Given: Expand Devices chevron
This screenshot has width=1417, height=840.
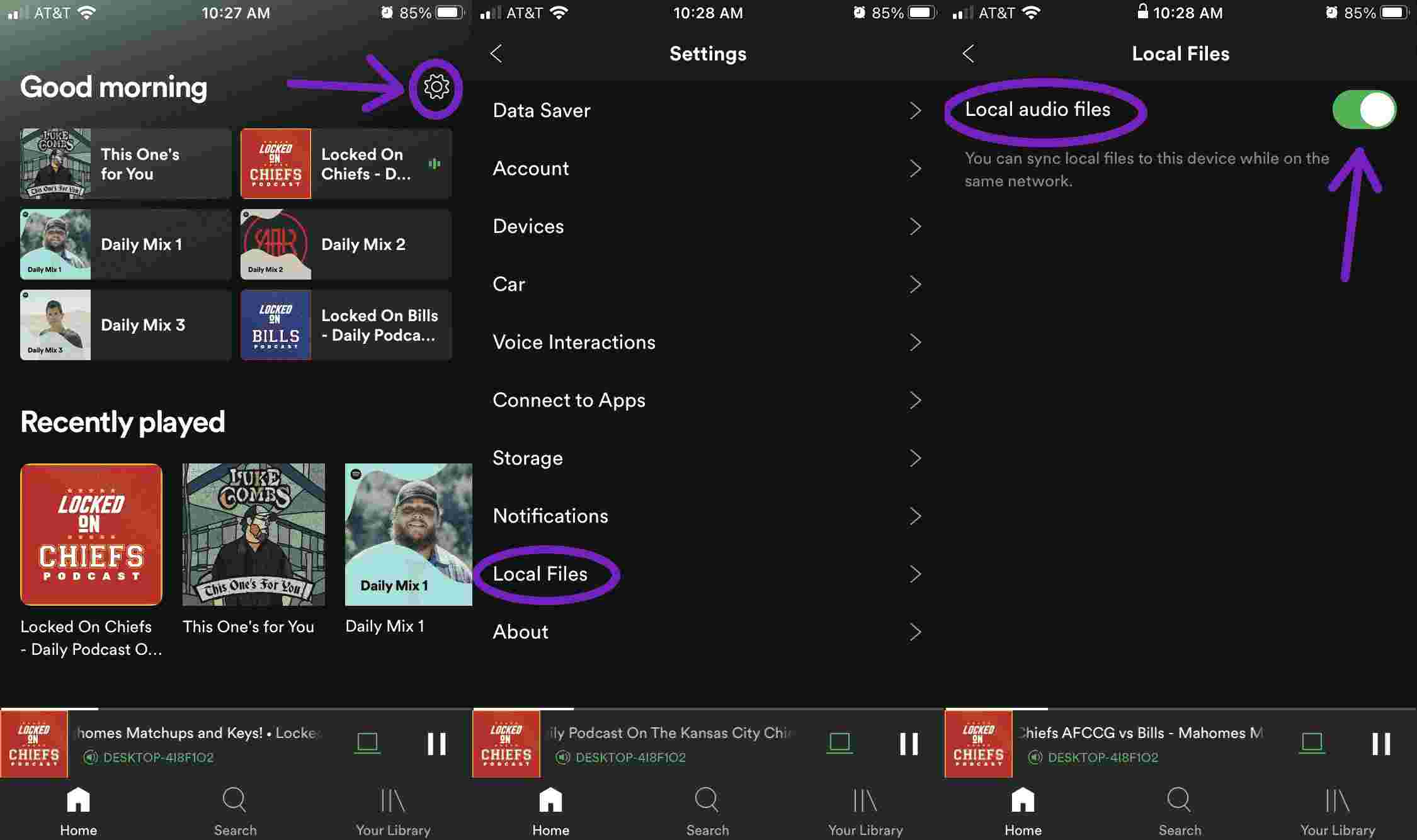Looking at the screenshot, I should point(916,227).
